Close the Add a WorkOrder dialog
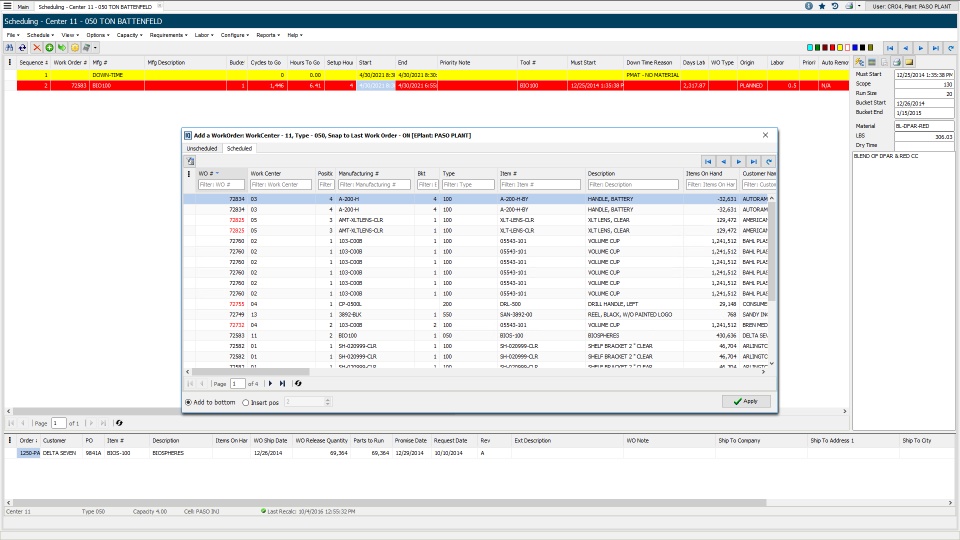The width and height of the screenshot is (960, 540). (765, 135)
